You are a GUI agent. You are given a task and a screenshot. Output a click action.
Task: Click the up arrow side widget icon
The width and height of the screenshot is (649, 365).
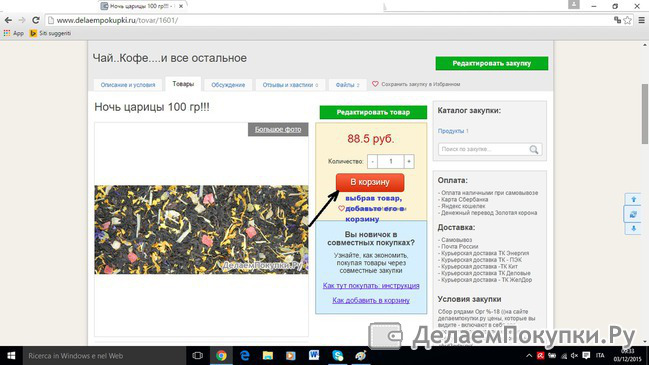click(x=633, y=199)
